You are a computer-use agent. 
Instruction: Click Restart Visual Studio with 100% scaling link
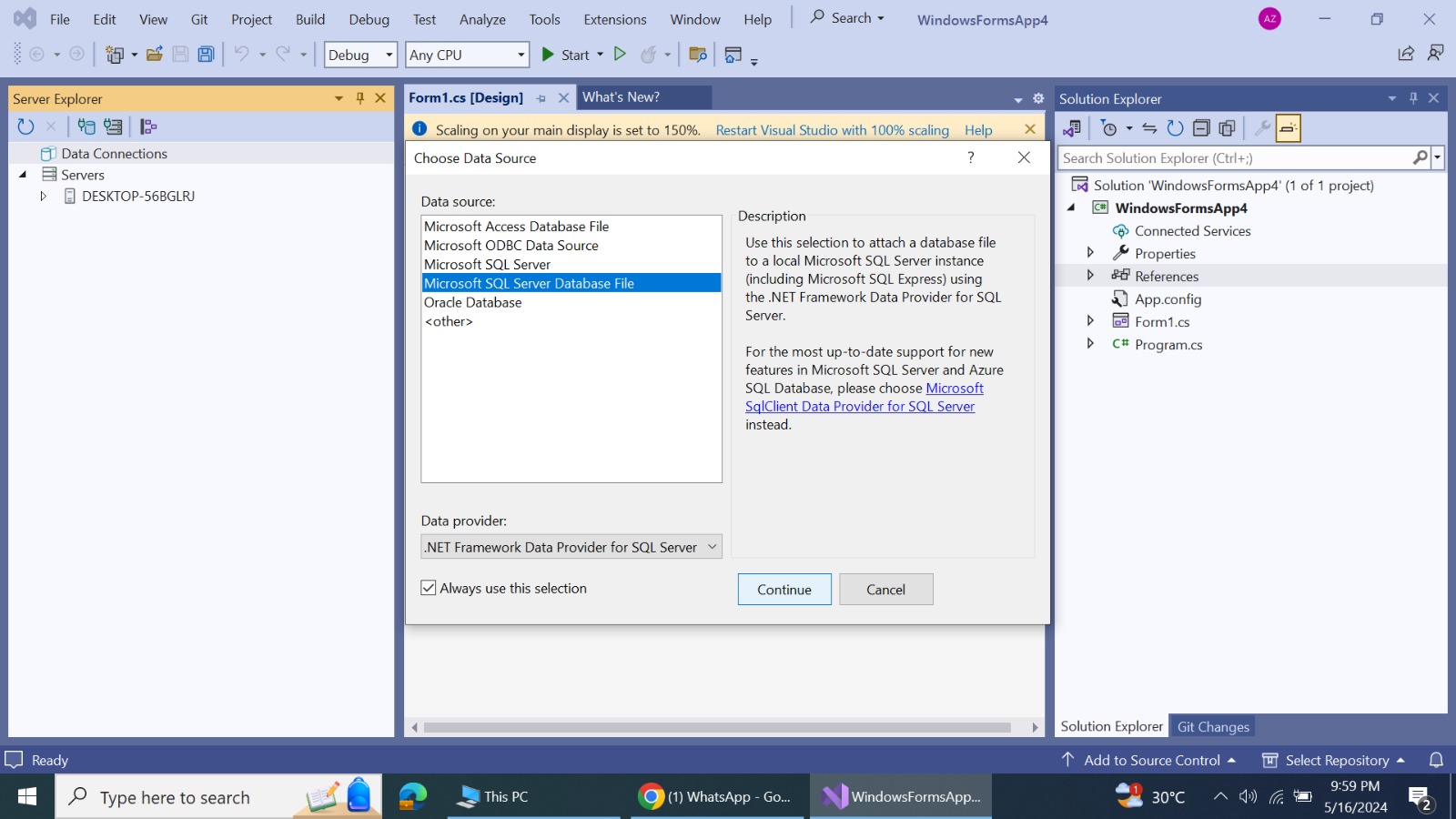[832, 130]
